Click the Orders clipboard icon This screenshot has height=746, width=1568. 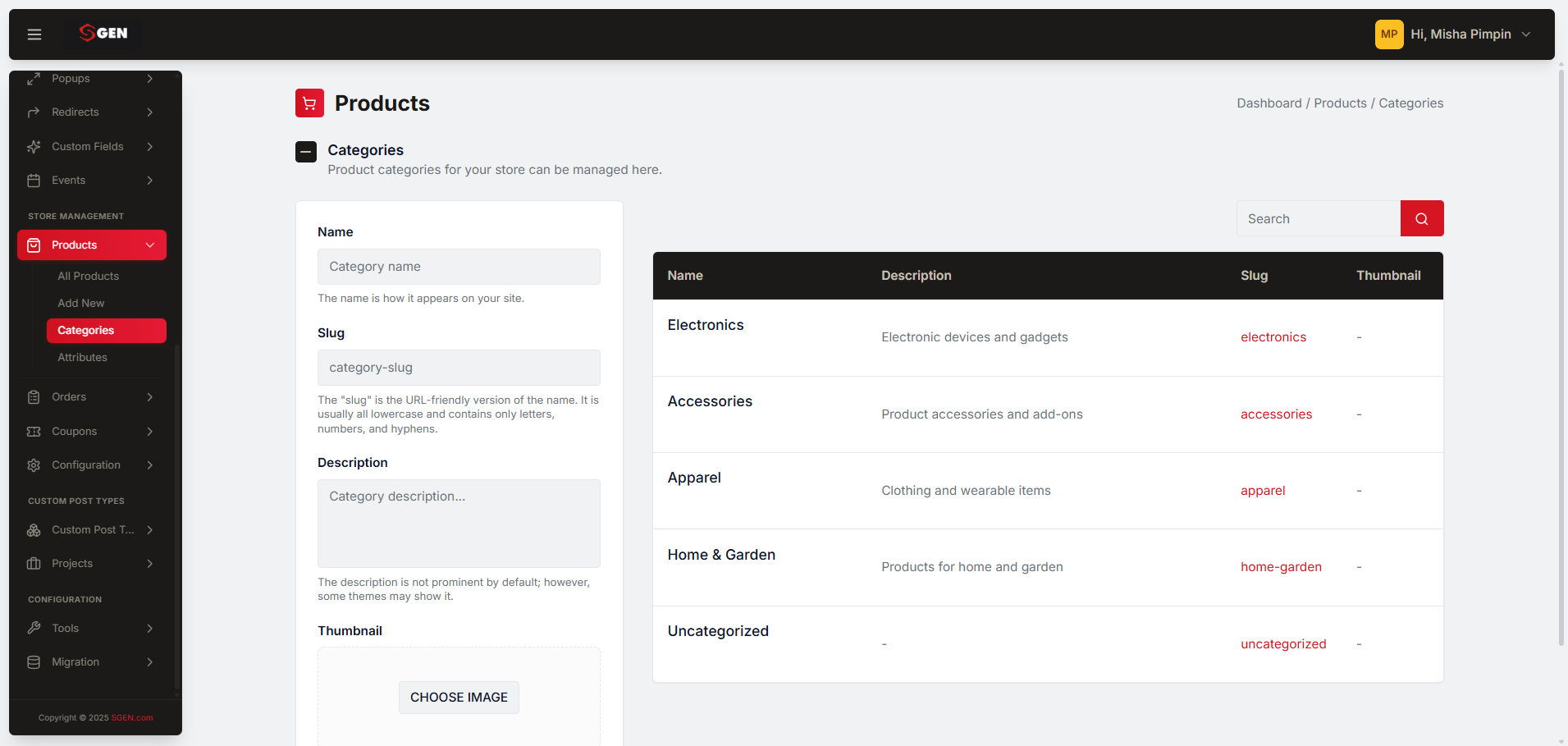pos(34,397)
